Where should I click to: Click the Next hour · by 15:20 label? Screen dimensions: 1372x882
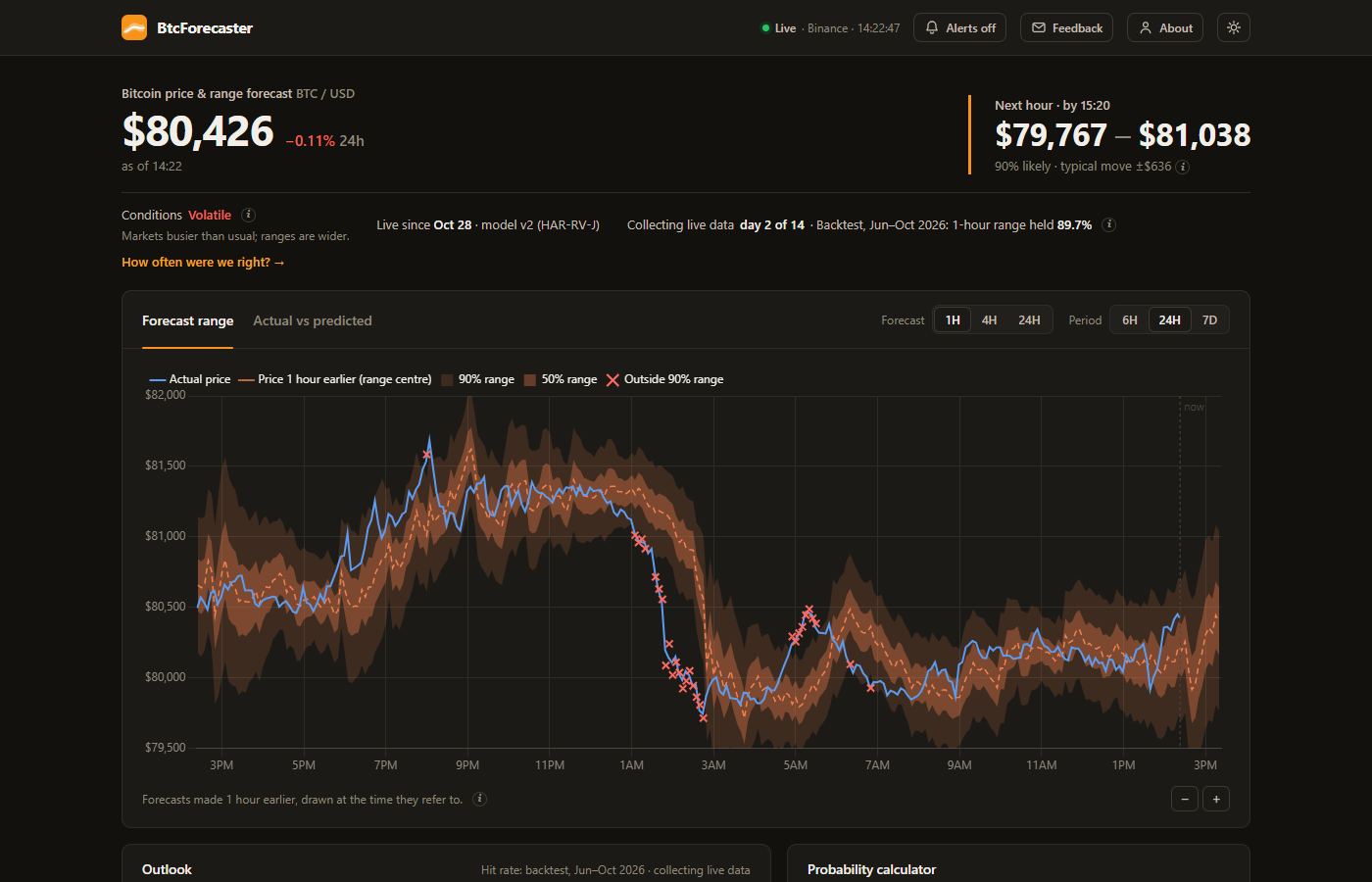(x=1053, y=105)
